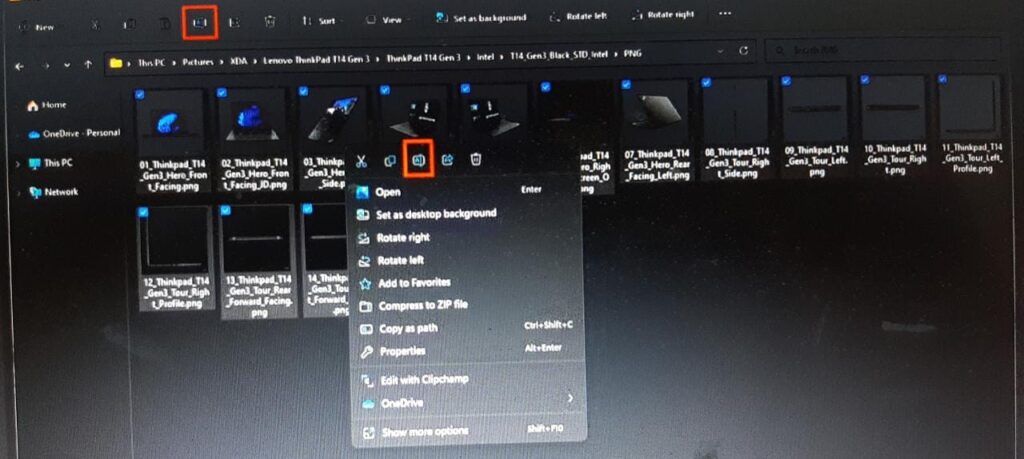This screenshot has width=1024, height=459.
Task: Click the breadcrumb chevron after This PC
Action: point(173,63)
